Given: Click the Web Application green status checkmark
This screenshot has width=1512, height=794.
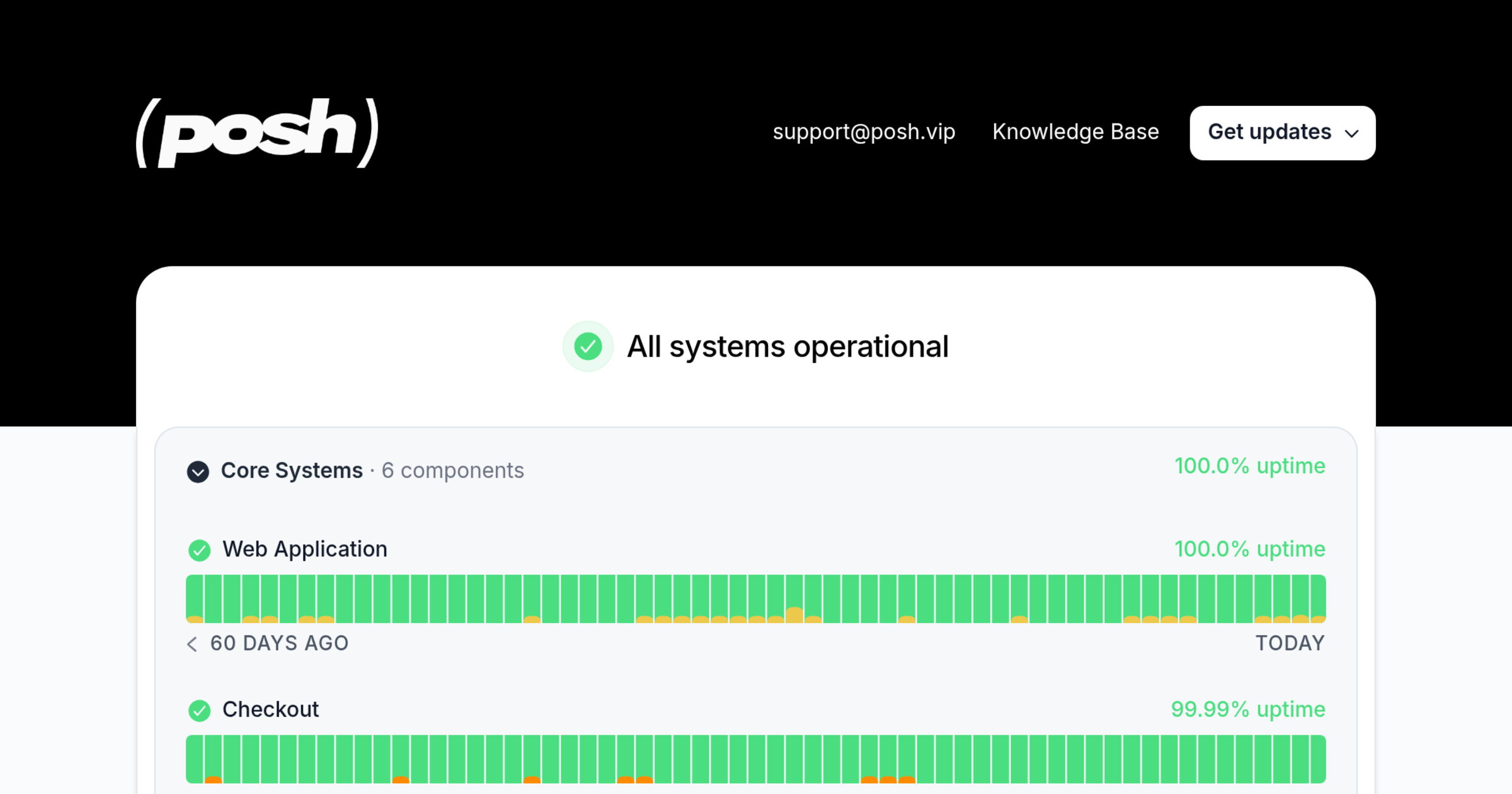Looking at the screenshot, I should click(x=200, y=550).
